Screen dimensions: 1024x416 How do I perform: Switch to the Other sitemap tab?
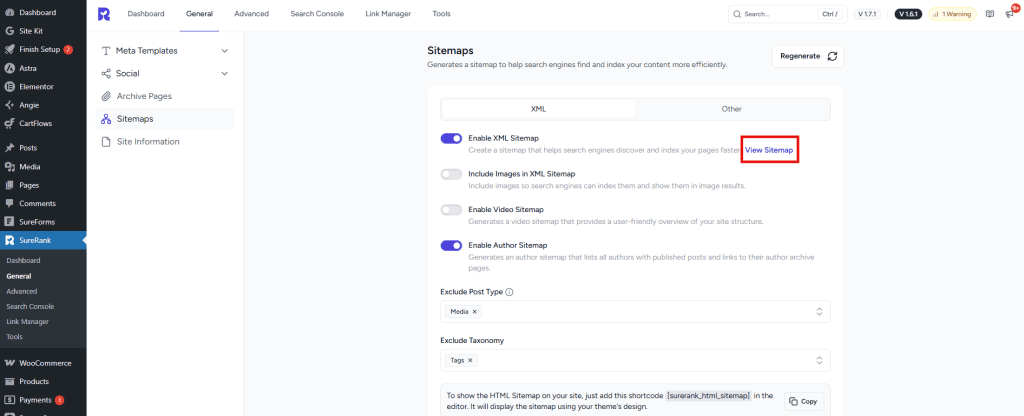pyautogui.click(x=731, y=108)
